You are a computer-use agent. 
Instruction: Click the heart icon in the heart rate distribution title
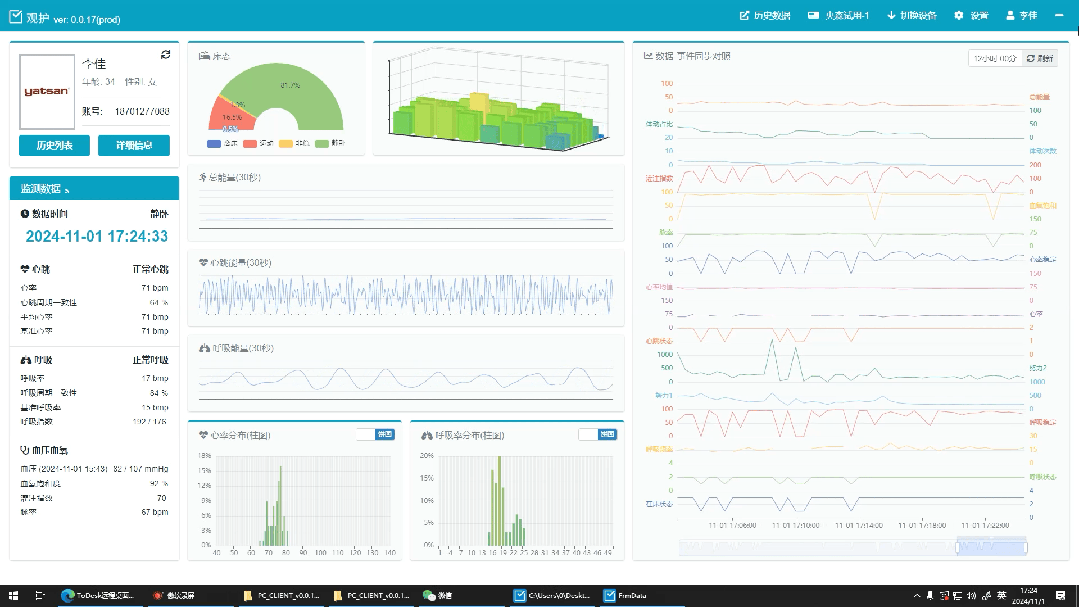[204, 435]
